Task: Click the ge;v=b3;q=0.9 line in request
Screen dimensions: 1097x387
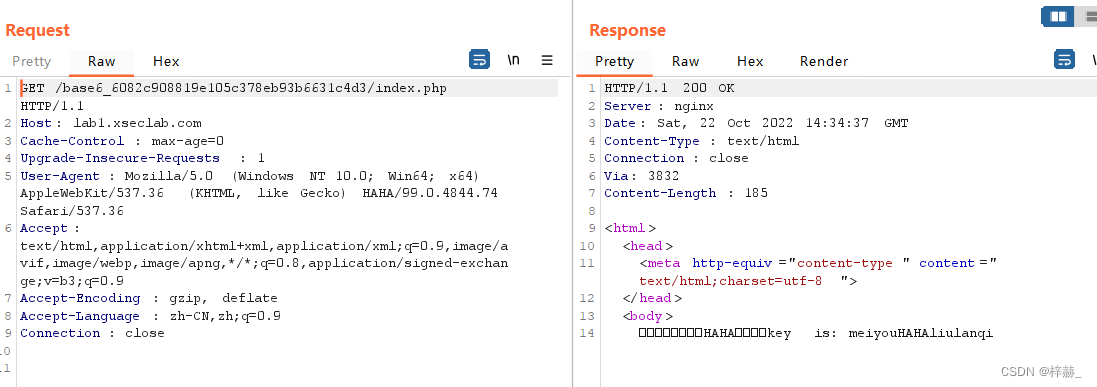Action: 72,281
